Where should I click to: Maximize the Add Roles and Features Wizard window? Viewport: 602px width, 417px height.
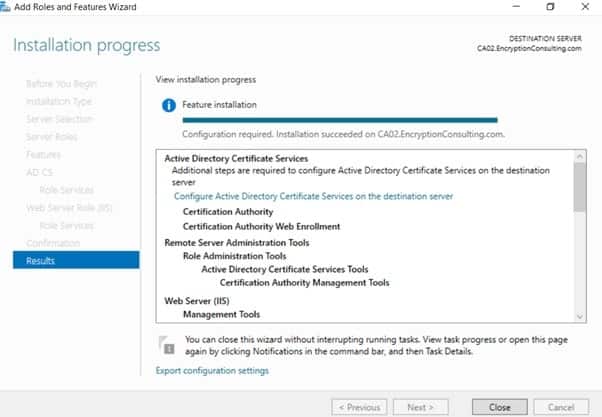click(x=549, y=7)
